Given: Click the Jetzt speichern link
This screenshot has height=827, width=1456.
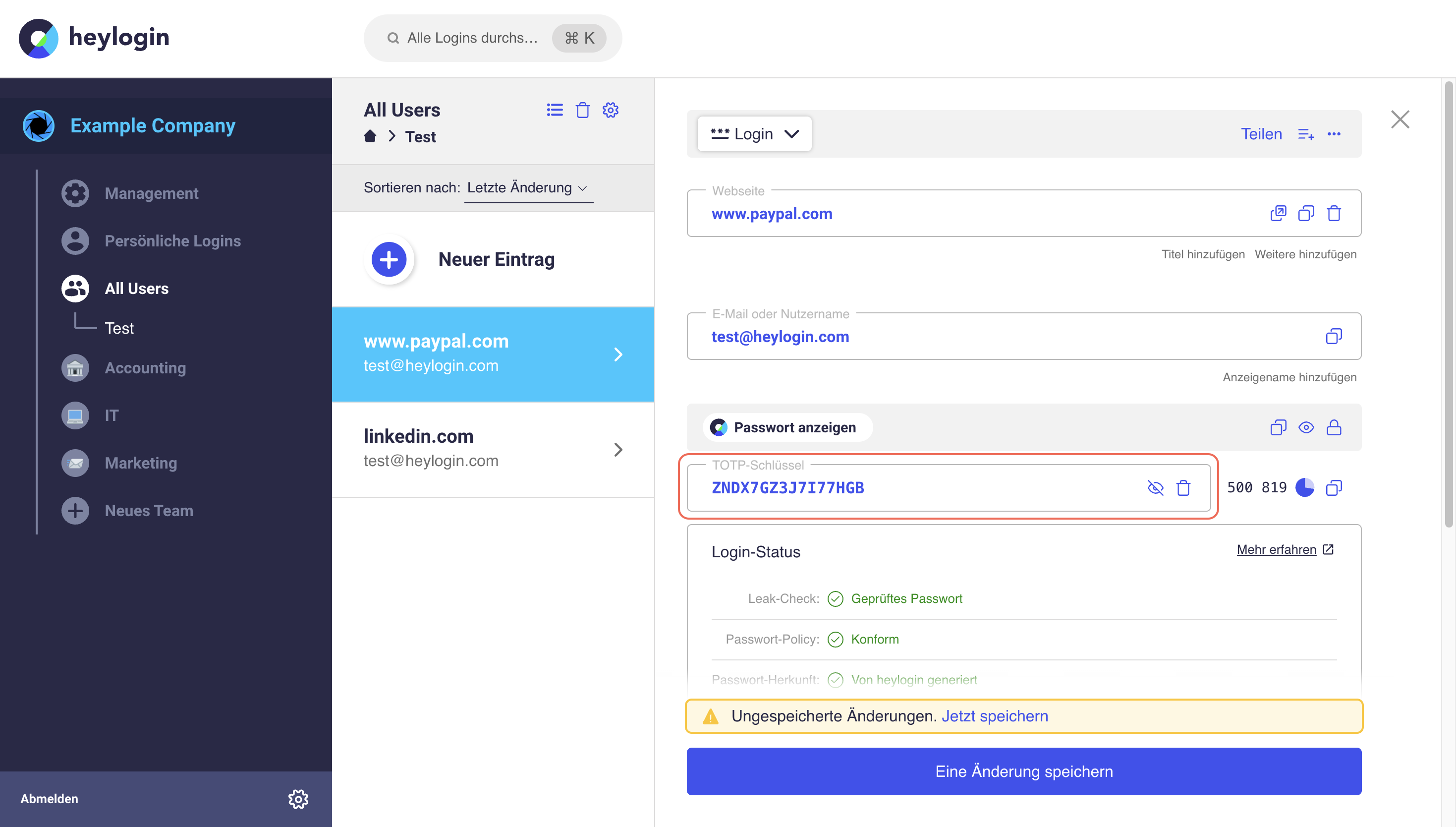Looking at the screenshot, I should (x=995, y=715).
